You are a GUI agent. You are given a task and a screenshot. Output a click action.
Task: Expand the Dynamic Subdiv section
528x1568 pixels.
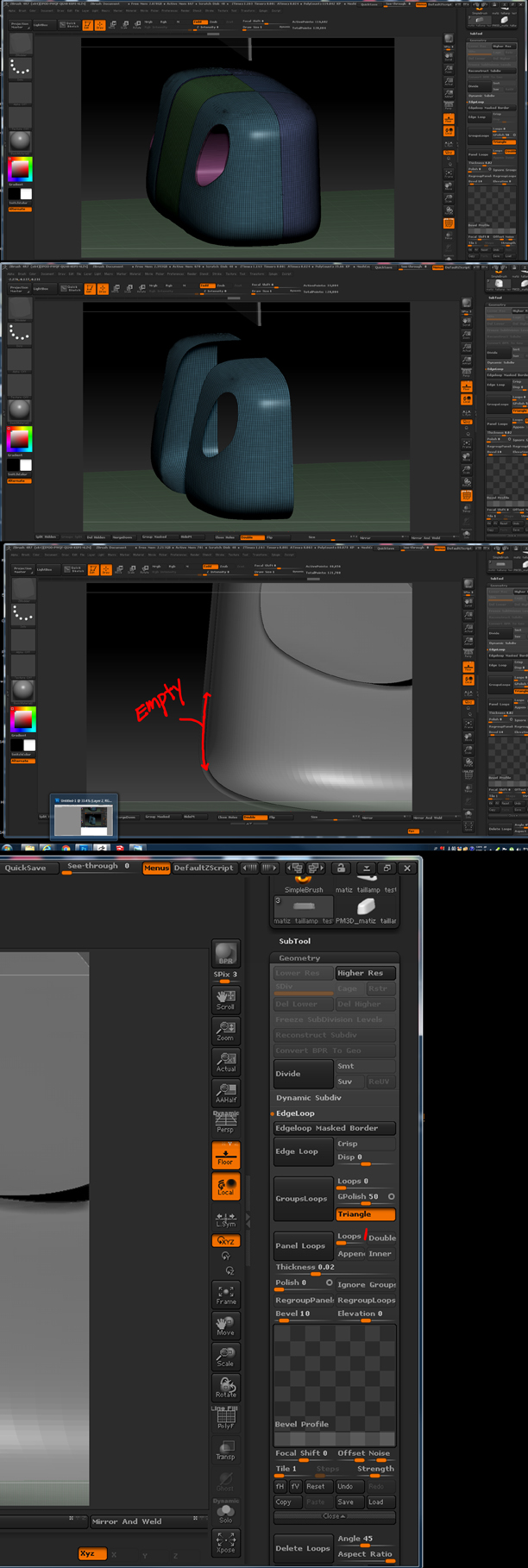click(x=309, y=1098)
